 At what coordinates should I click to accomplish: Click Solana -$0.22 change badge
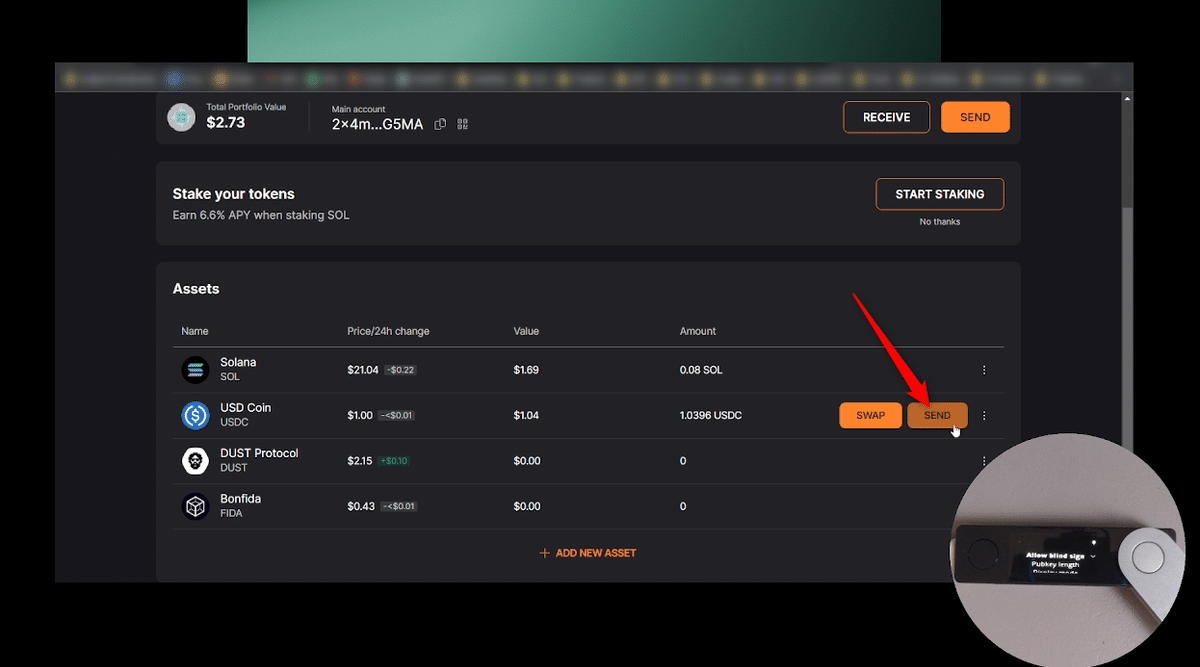[401, 370]
